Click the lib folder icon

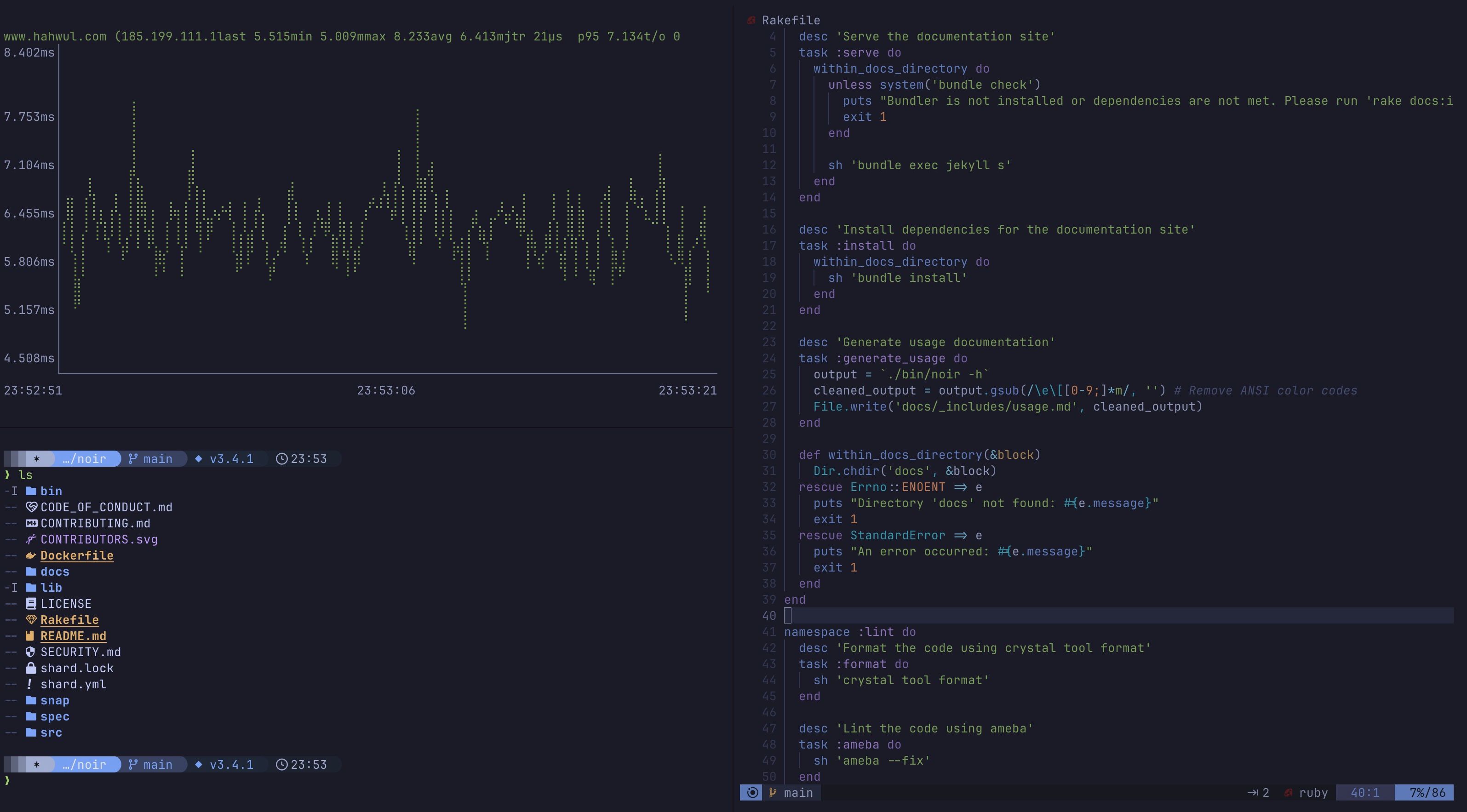click(31, 587)
